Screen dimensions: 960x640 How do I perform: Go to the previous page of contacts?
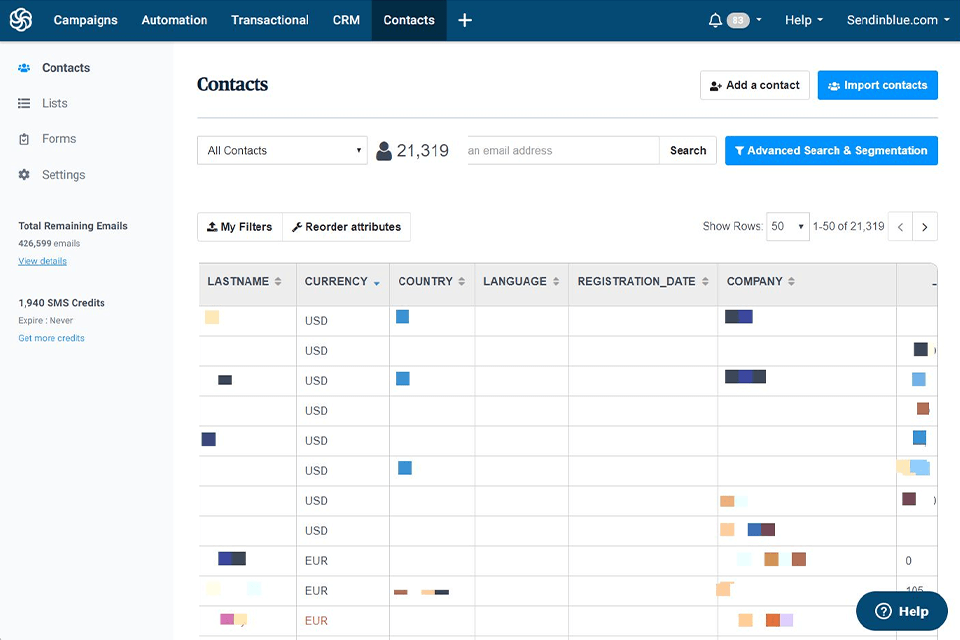point(900,227)
